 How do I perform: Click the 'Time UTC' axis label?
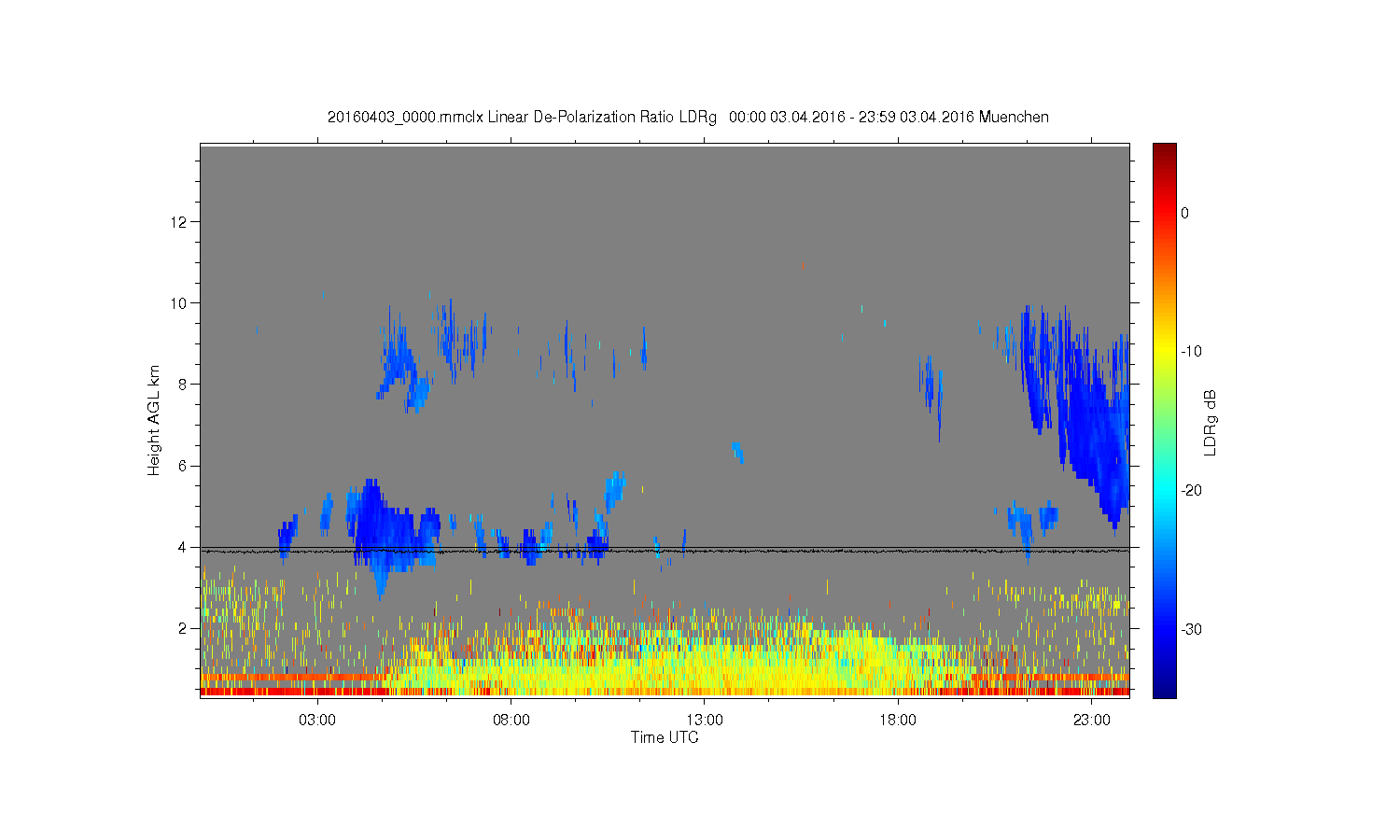pos(665,737)
